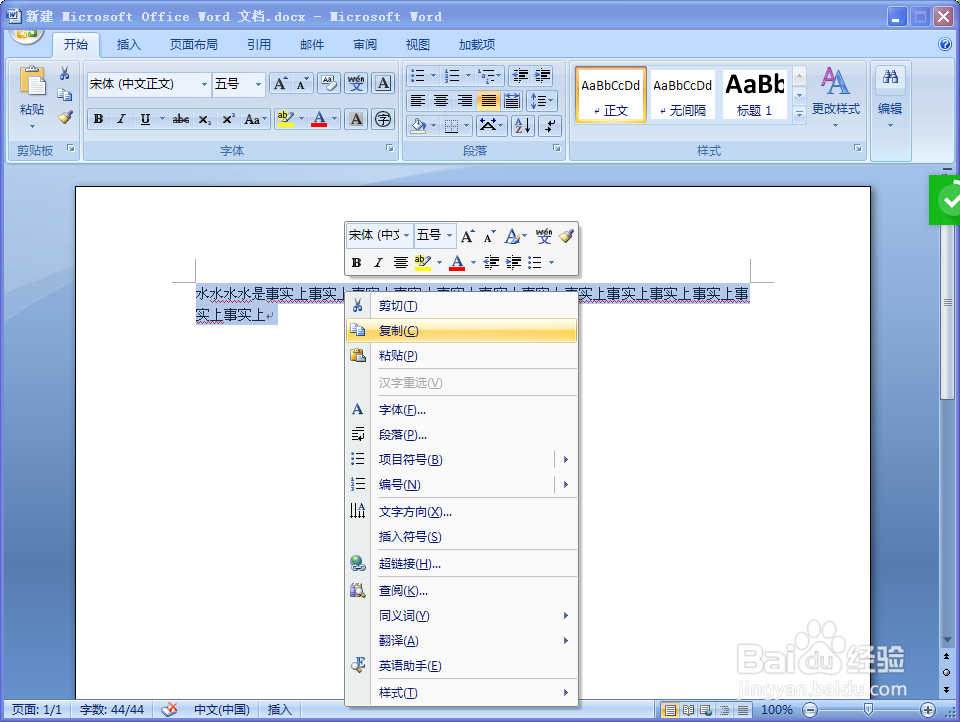
Task: Click the Office round button
Action: (26, 34)
